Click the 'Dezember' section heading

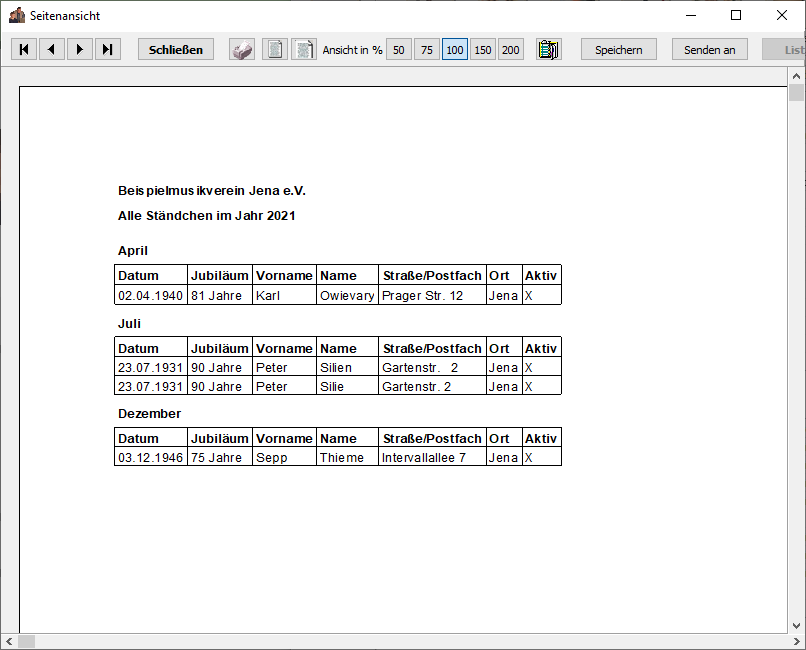click(150, 414)
